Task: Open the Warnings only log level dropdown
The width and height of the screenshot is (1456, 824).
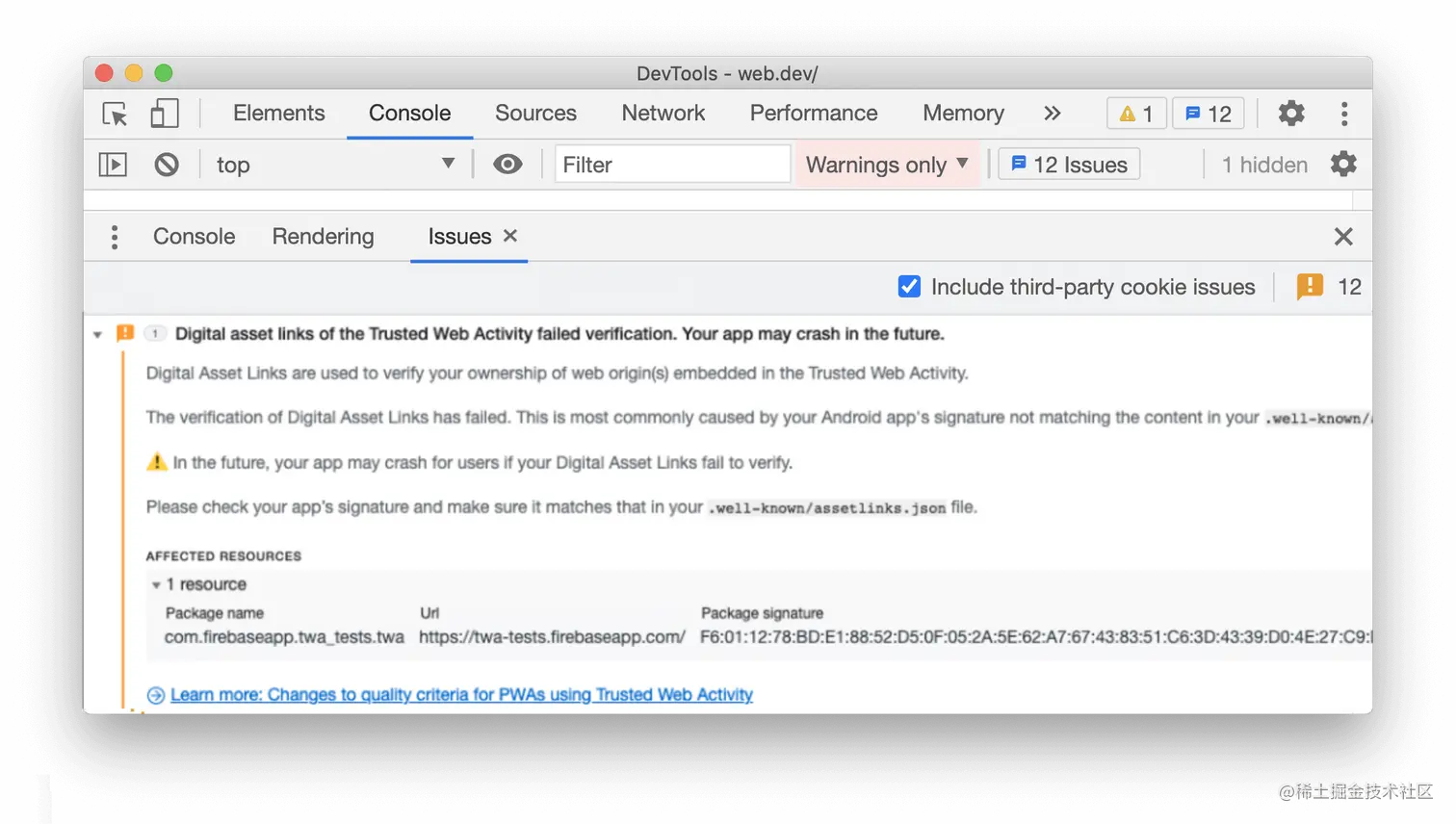Action: pyautogui.click(x=887, y=165)
